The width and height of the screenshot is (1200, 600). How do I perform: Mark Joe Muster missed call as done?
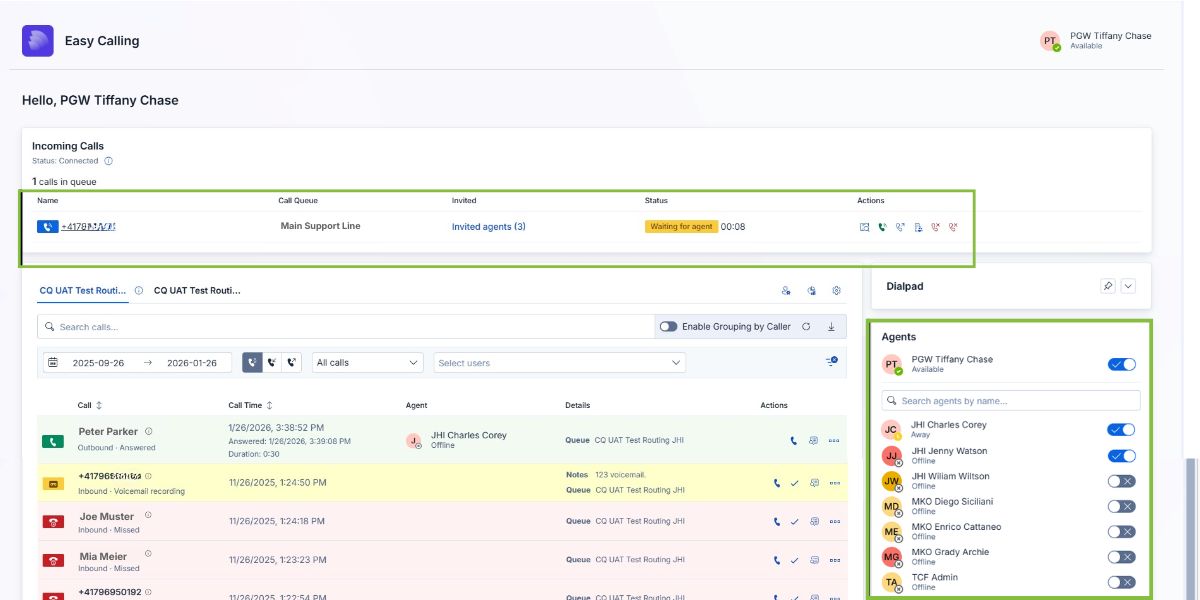click(x=794, y=521)
